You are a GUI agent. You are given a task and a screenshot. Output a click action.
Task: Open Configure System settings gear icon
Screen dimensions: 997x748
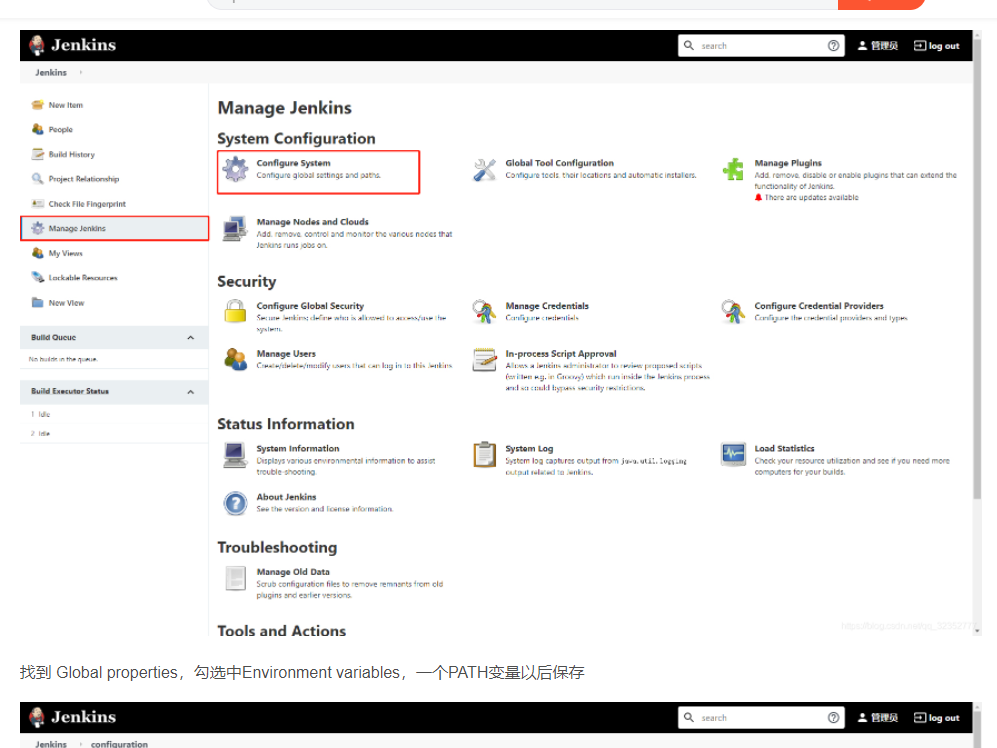(235, 169)
